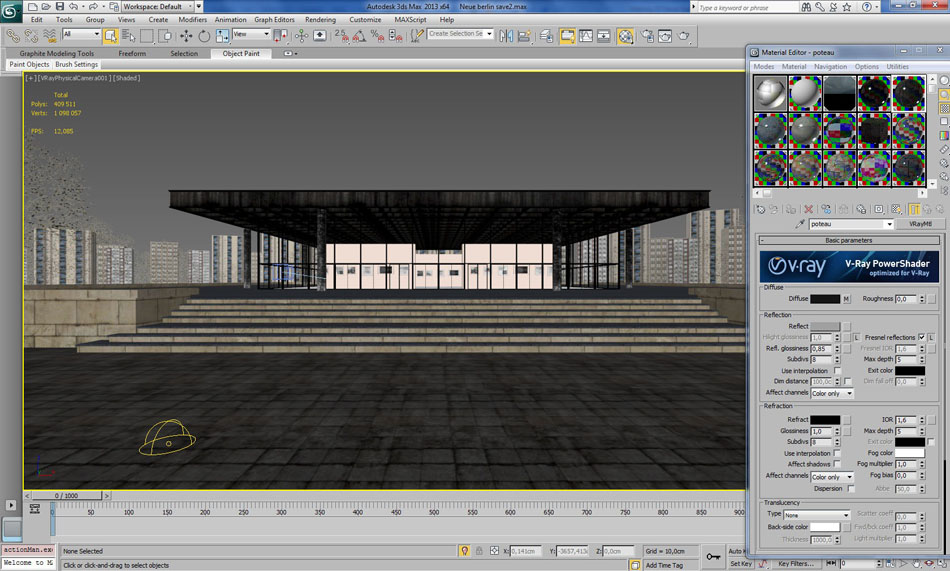Enable reflection Use interpolation checkbox

837,371
